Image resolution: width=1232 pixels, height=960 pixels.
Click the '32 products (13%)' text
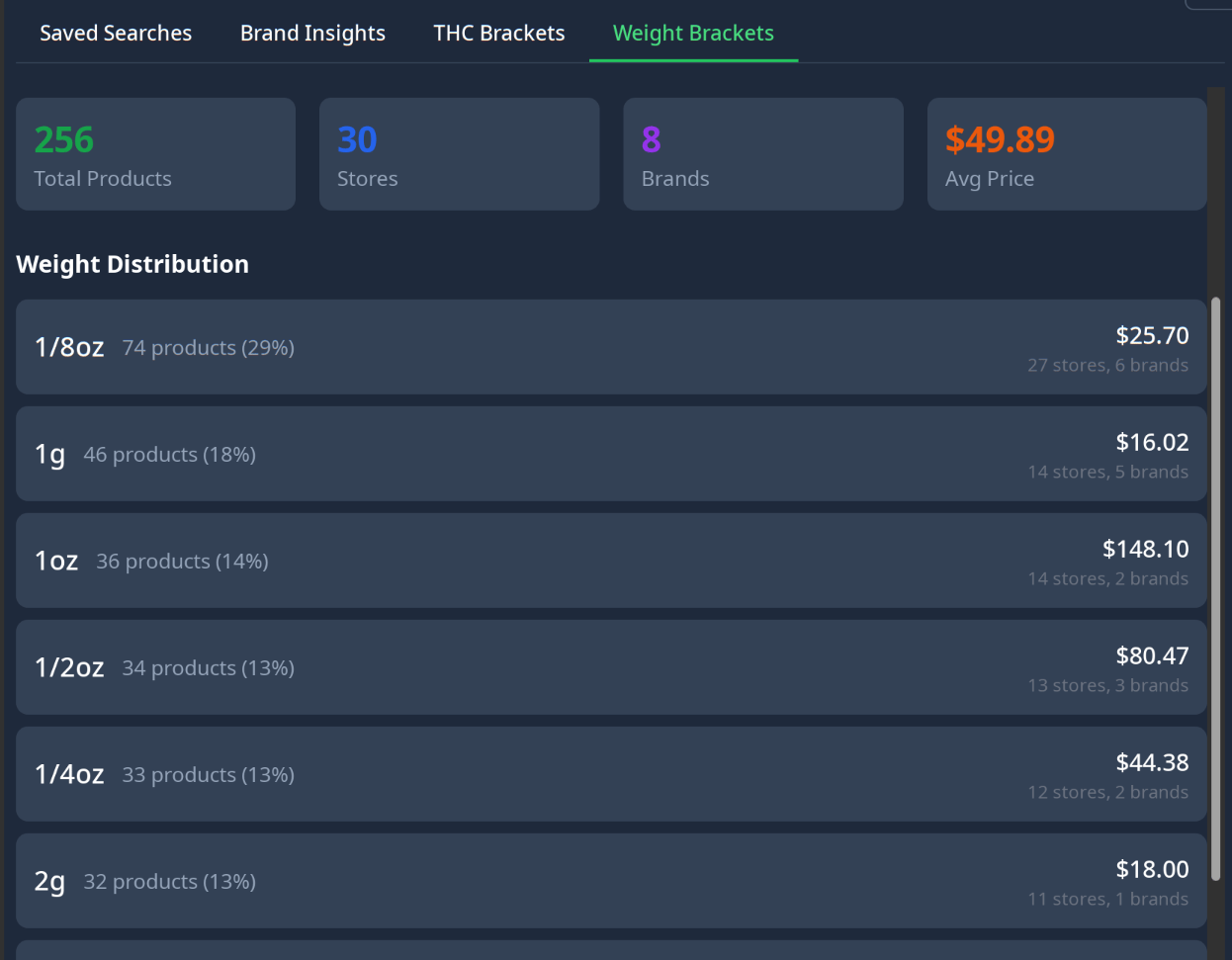(x=170, y=882)
